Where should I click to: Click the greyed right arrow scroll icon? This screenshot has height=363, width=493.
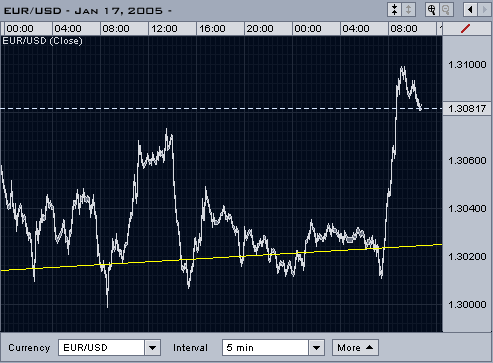484,10
